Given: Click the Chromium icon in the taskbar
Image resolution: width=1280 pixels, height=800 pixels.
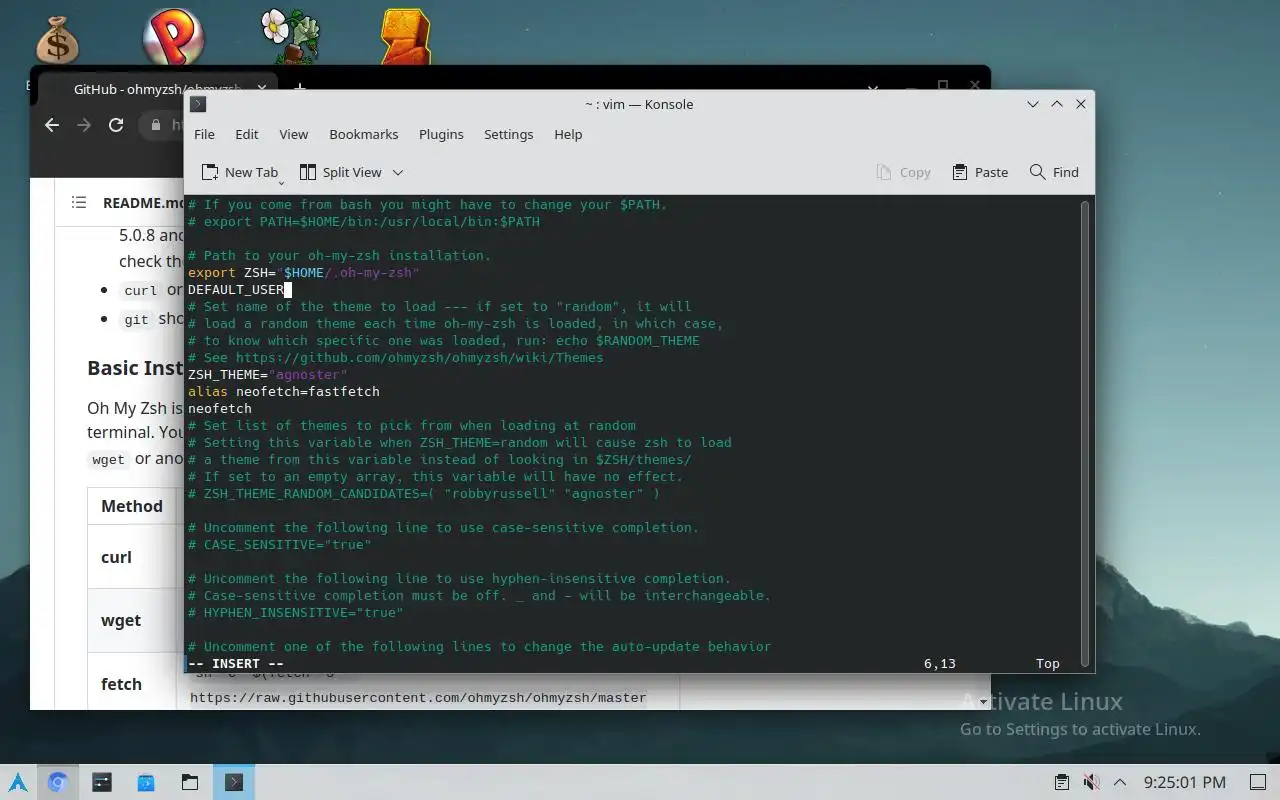Looking at the screenshot, I should [57, 782].
